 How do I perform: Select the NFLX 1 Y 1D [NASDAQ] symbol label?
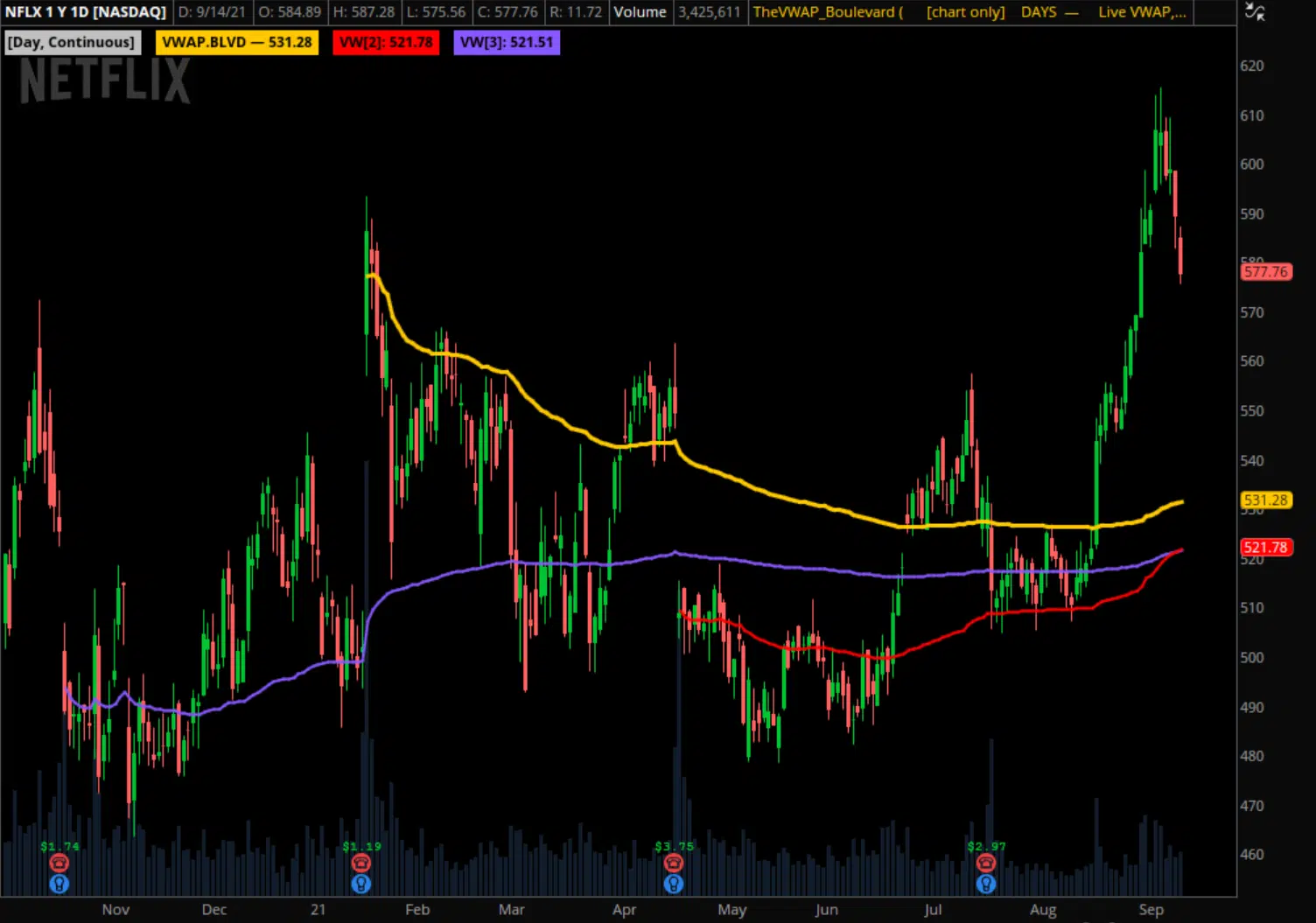[86, 12]
